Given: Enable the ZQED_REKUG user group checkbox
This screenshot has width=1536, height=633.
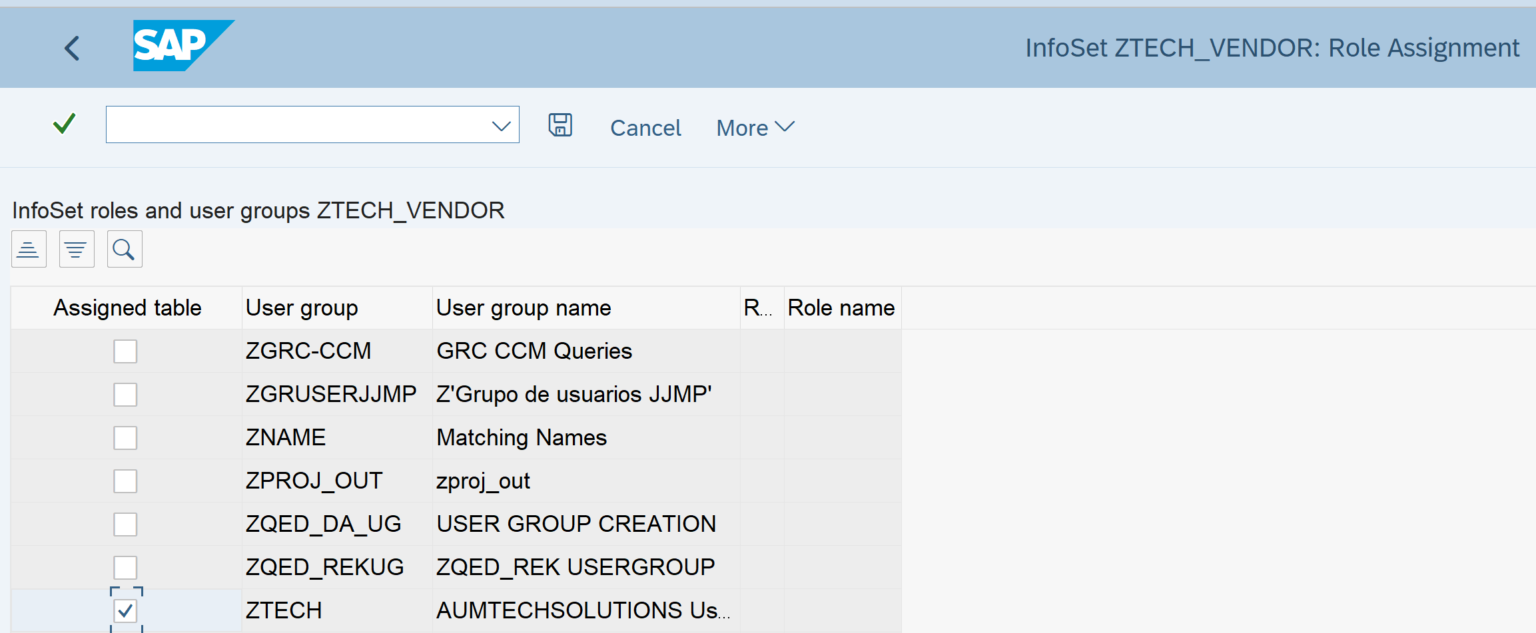Looking at the screenshot, I should [x=125, y=566].
